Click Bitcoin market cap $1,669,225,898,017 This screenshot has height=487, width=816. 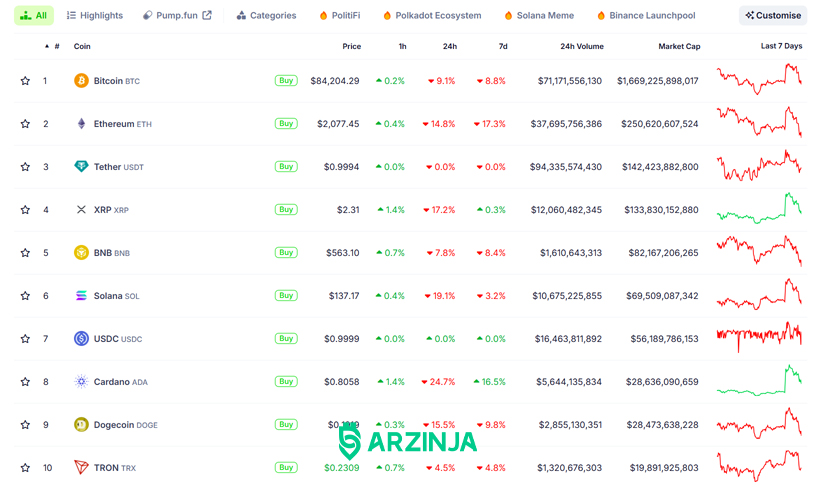click(x=658, y=81)
